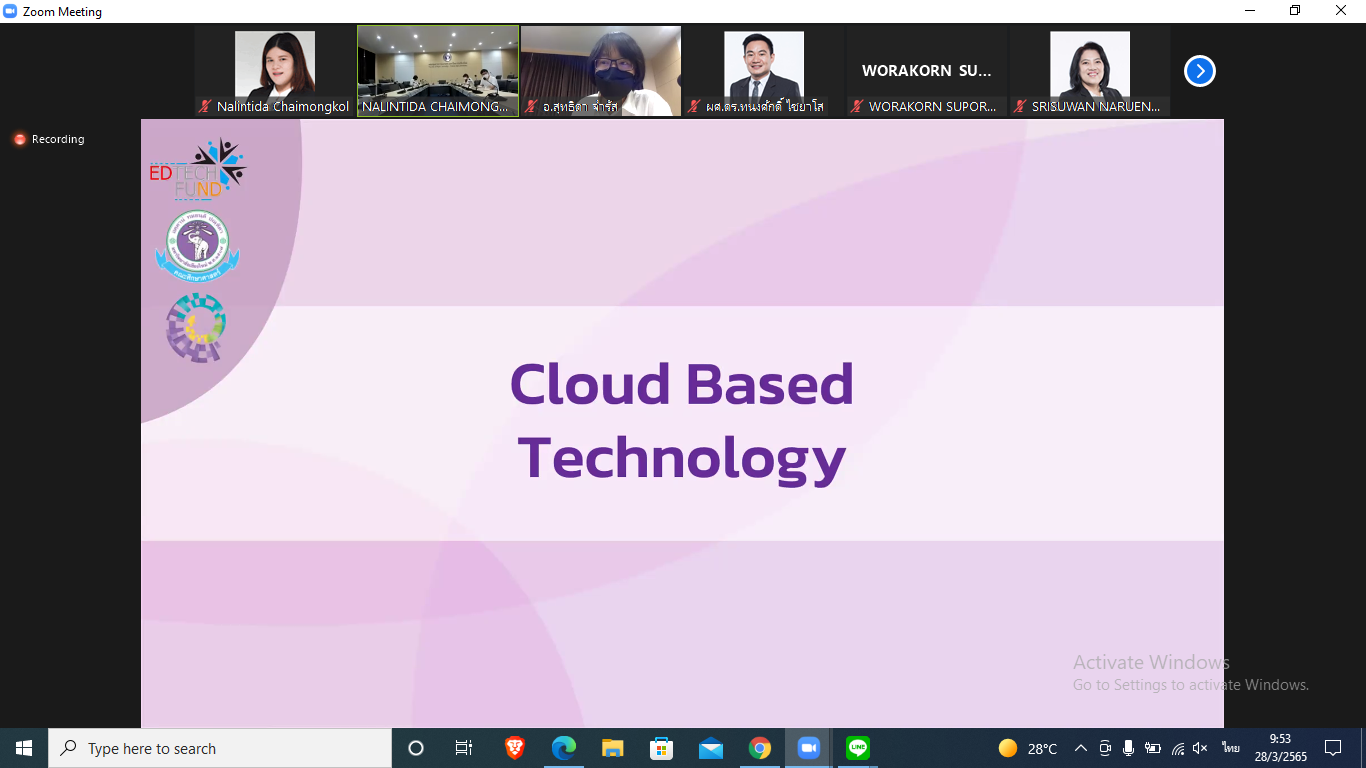This screenshot has height=768, width=1366.
Task: Open the battery status tray icon
Action: click(1152, 748)
